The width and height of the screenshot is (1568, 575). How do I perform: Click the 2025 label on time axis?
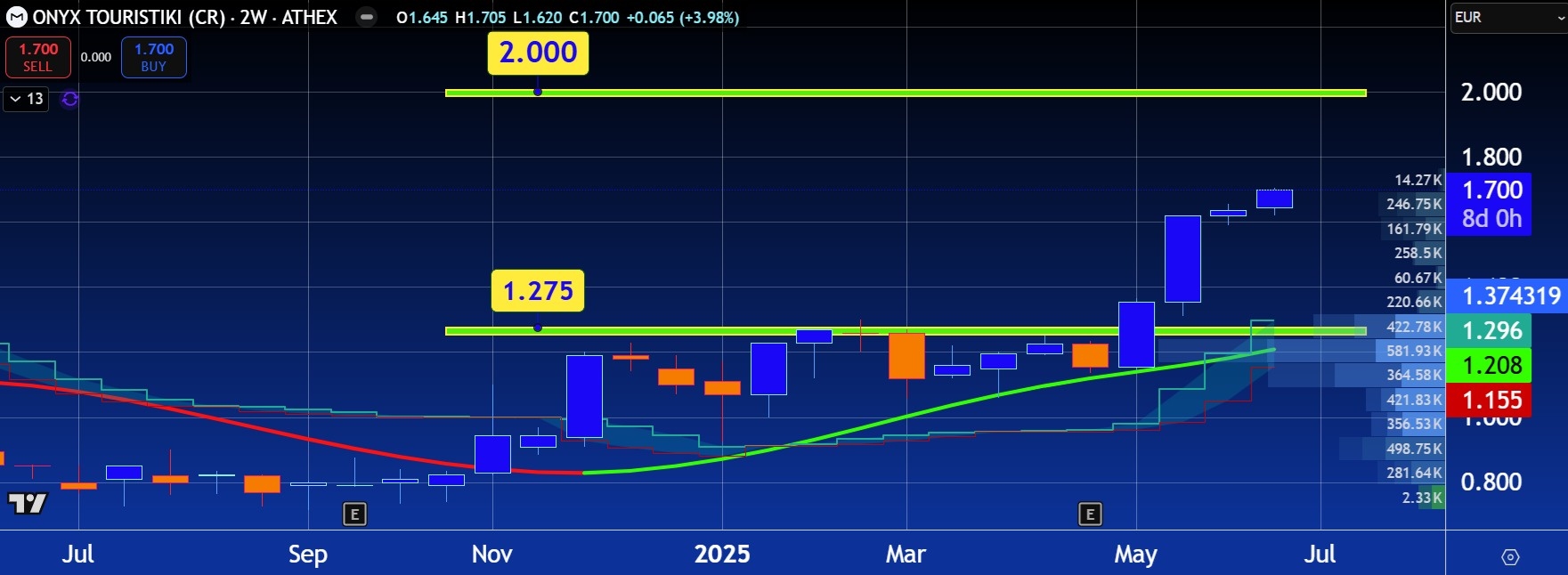pyautogui.click(x=722, y=554)
